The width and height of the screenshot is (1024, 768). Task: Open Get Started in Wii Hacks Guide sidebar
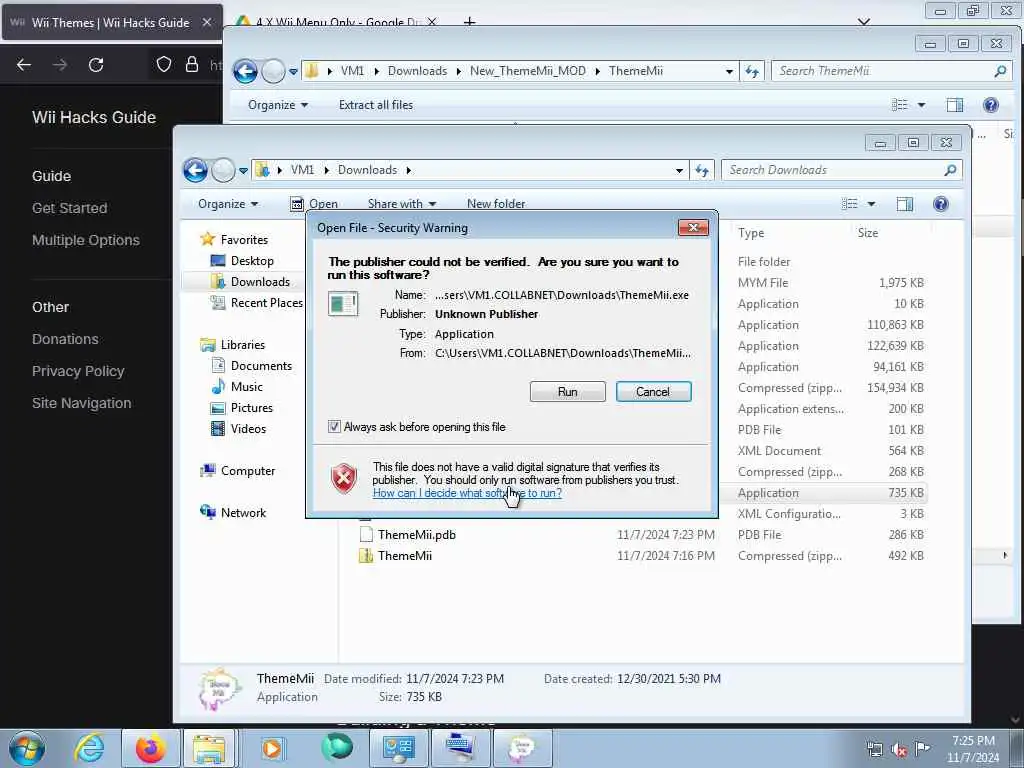coord(69,208)
